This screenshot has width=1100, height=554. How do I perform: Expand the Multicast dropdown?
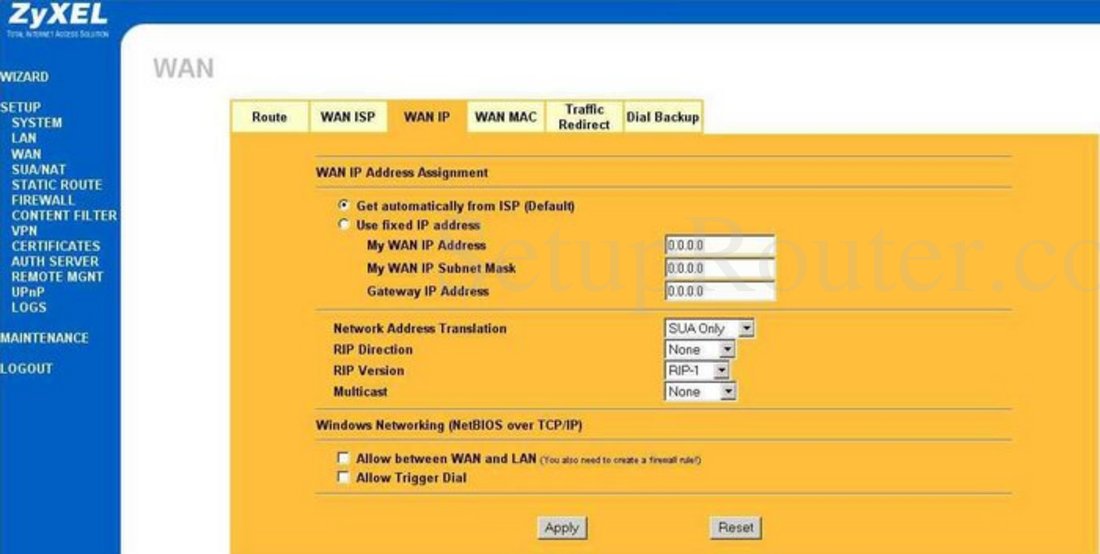click(x=700, y=392)
